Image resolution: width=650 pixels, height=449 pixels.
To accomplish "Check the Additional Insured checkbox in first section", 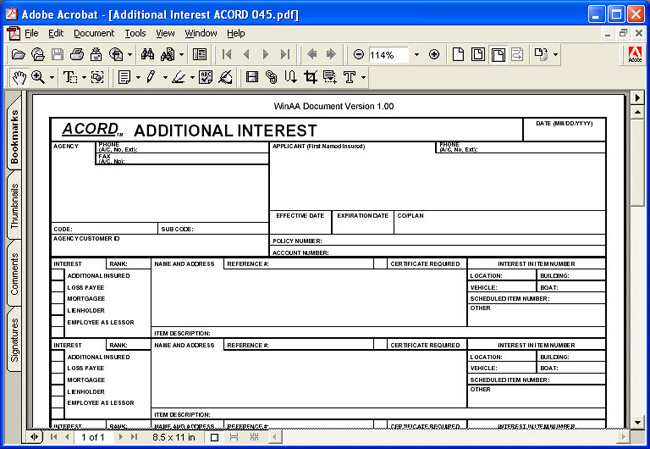I will [x=57, y=276].
